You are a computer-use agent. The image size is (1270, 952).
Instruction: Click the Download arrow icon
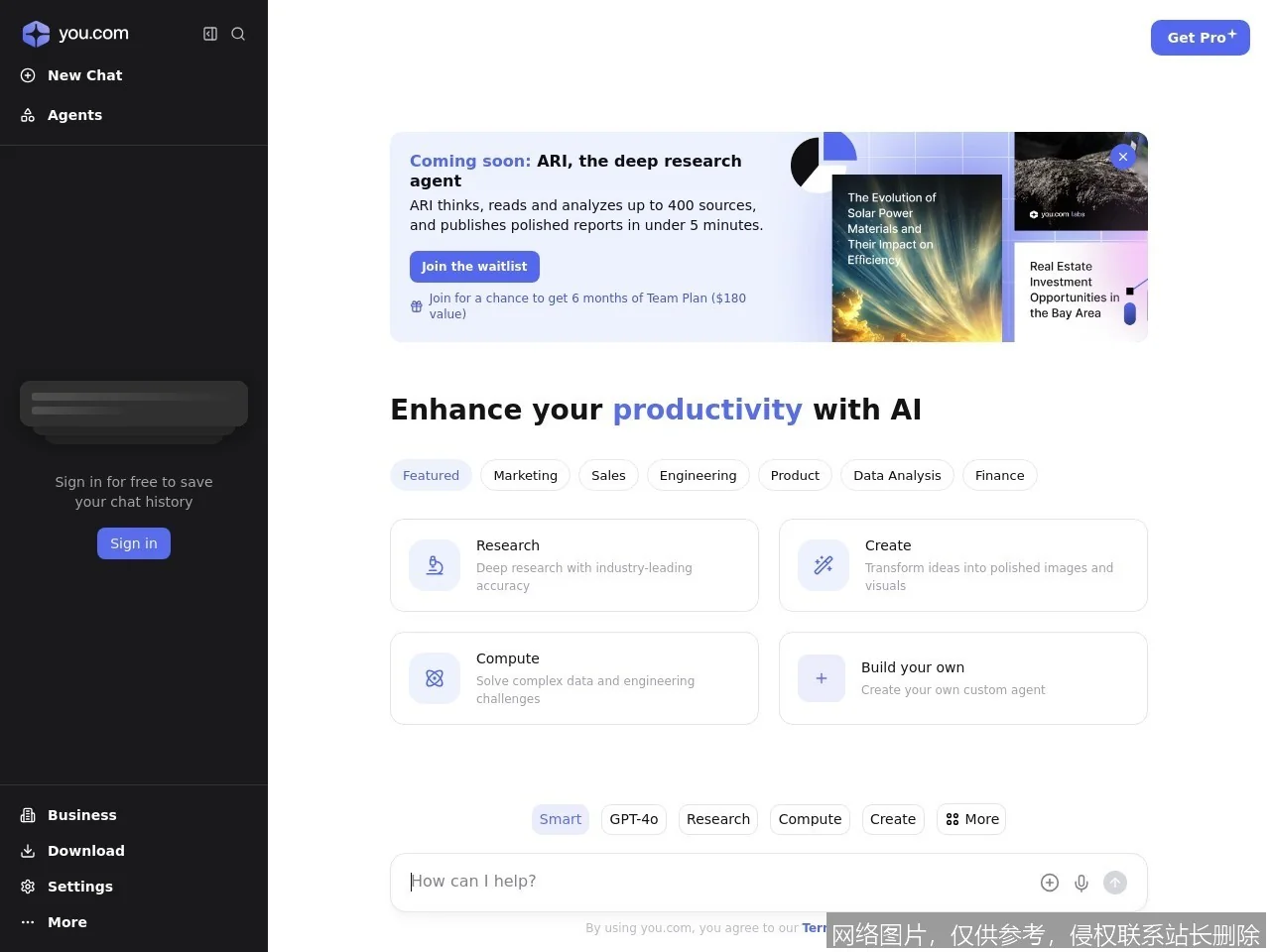click(28, 851)
